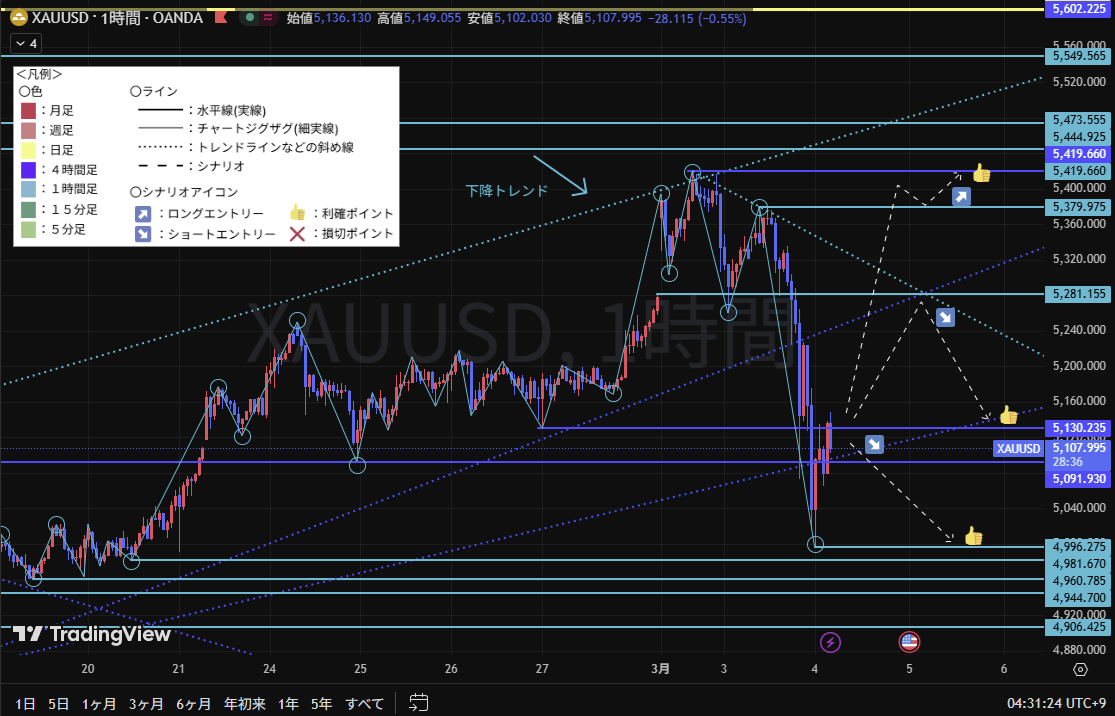Click the purple lightning event marker

coord(830,641)
